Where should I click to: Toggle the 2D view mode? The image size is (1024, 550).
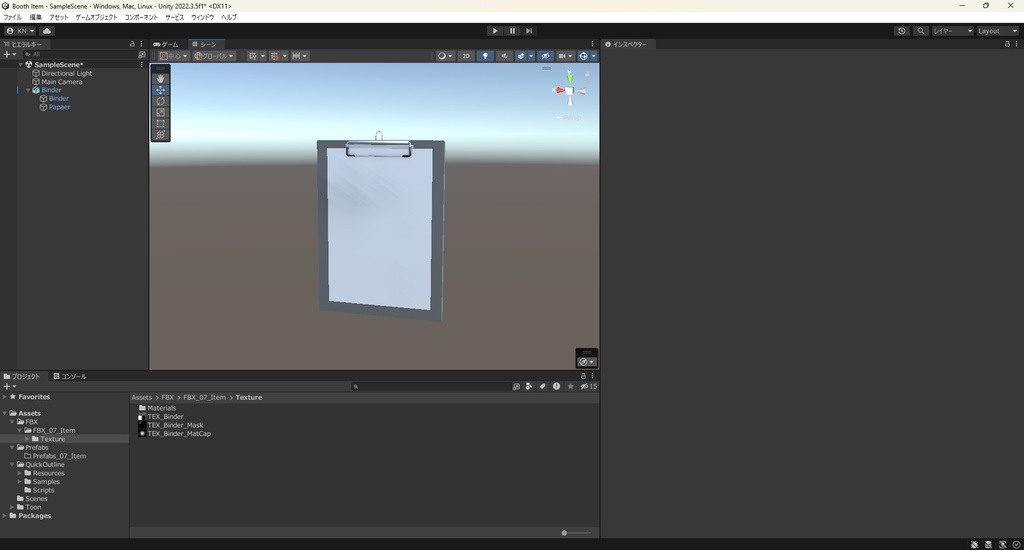pos(466,56)
